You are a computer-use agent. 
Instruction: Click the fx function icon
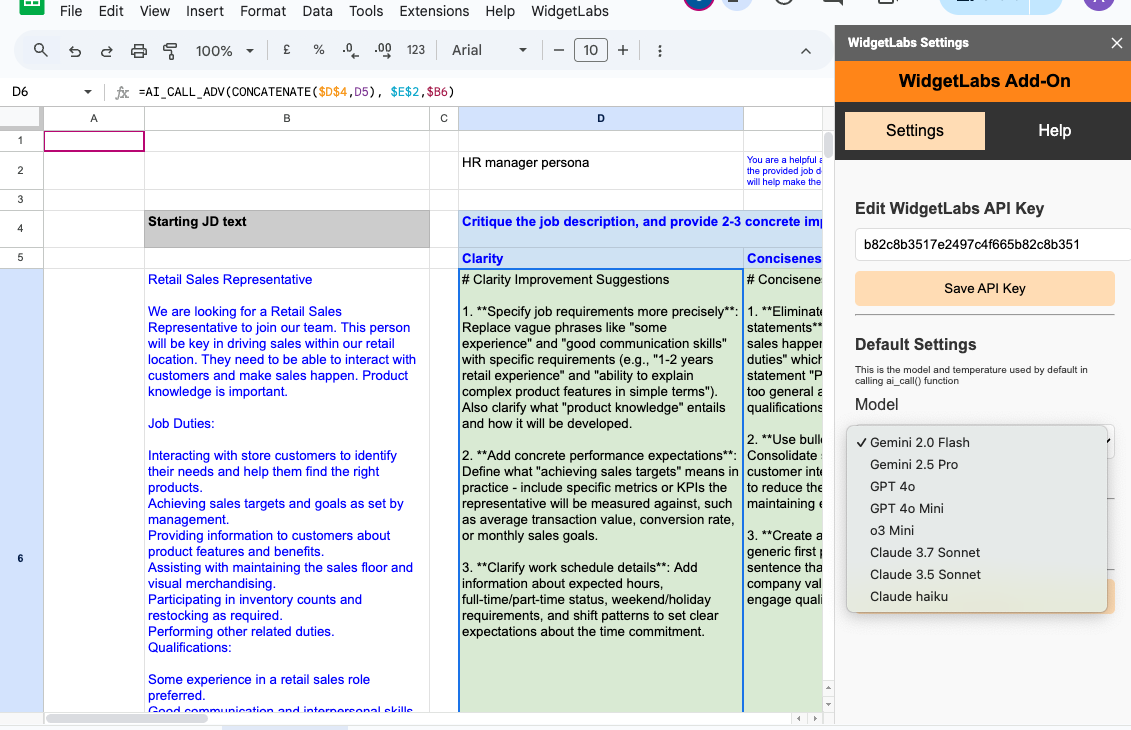(123, 92)
